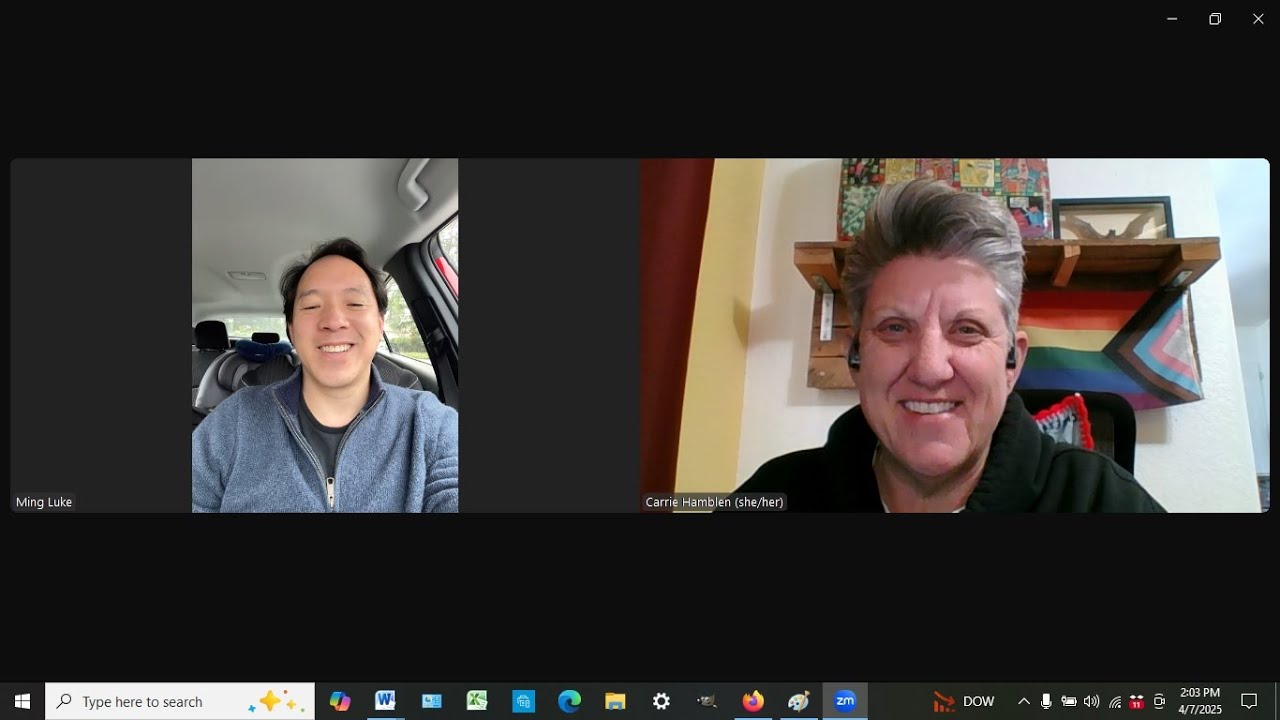Open the Windows Start menu
Screen dimensions: 1280x720
click(x=22, y=701)
